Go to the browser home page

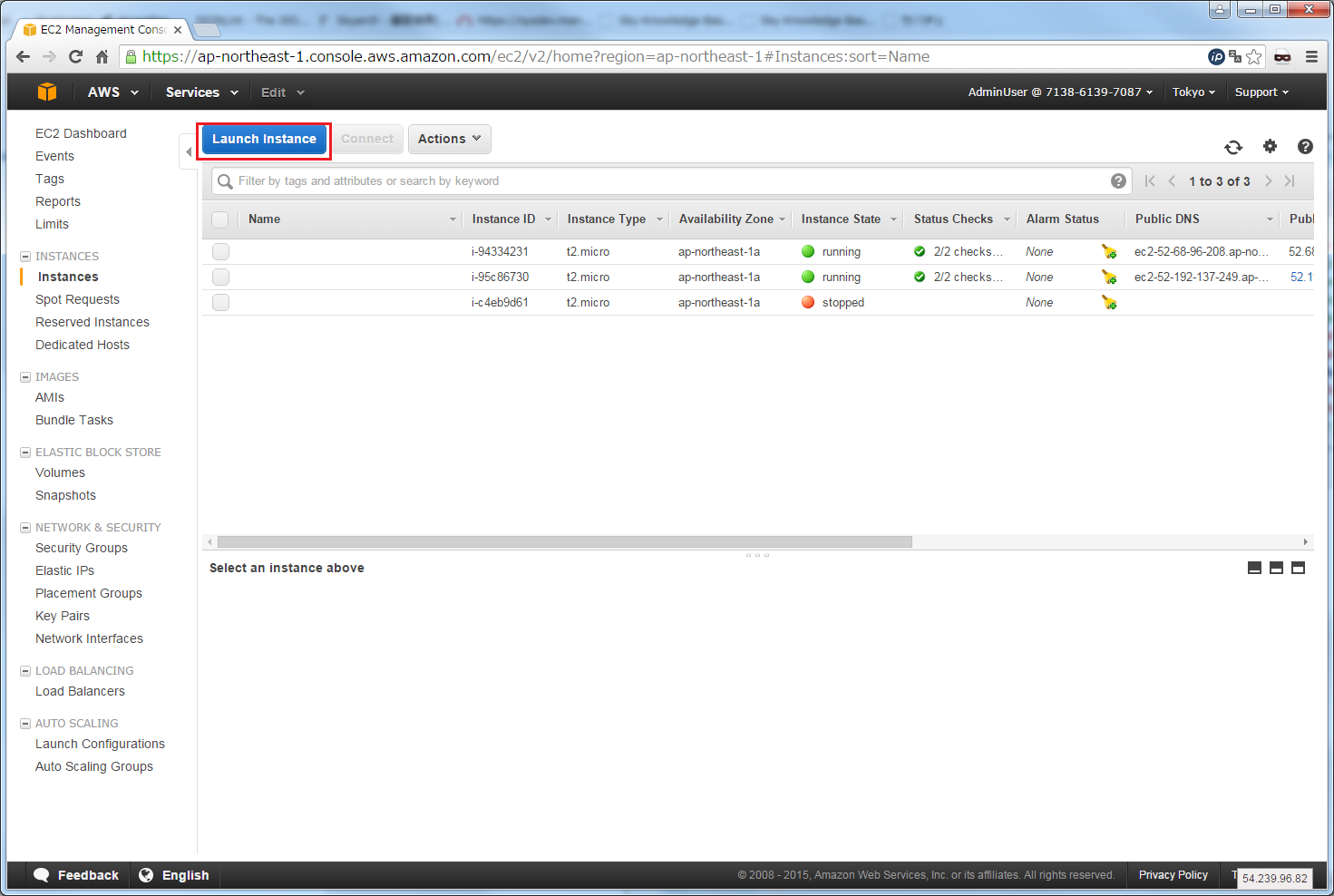(x=102, y=56)
